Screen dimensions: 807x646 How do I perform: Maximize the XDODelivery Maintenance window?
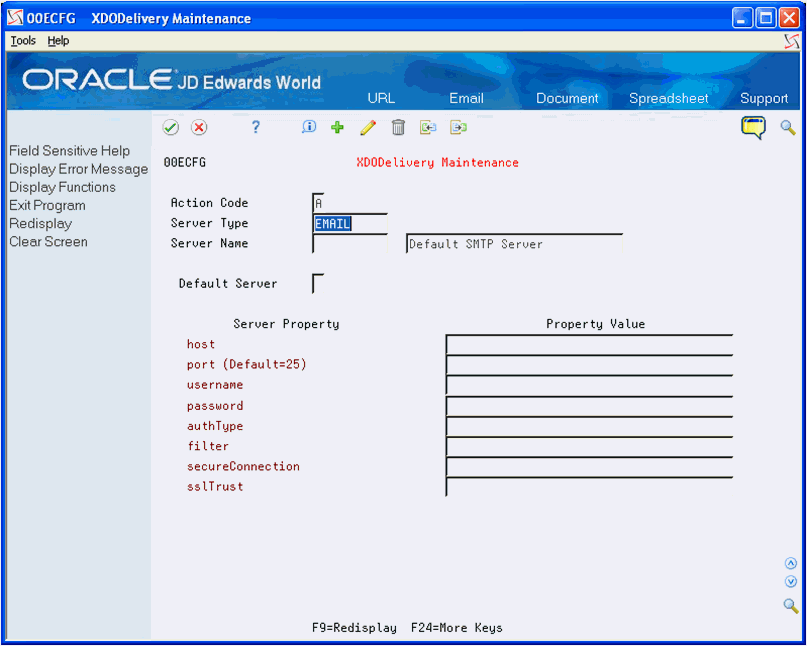(766, 19)
